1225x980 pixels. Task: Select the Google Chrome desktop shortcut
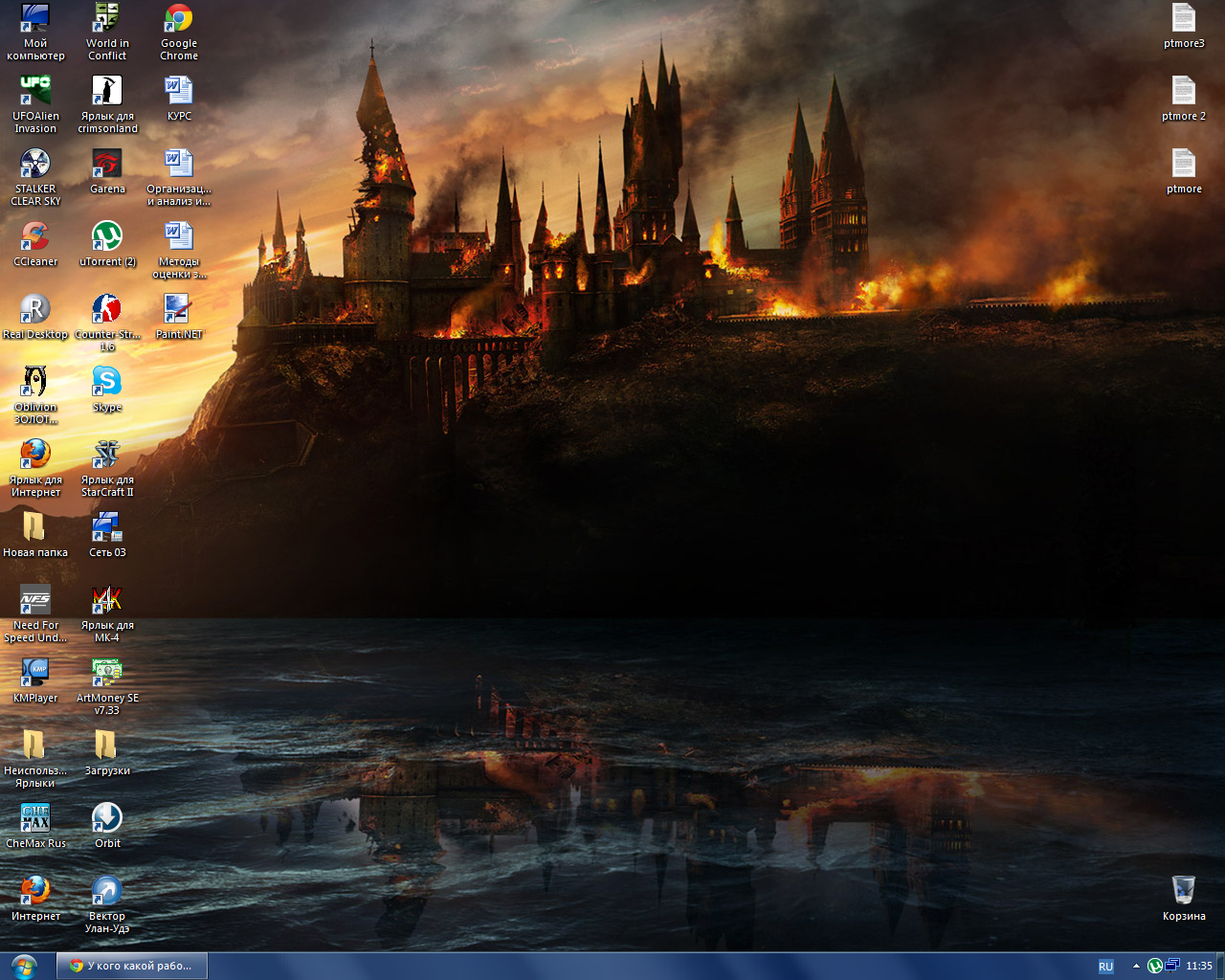(x=178, y=21)
